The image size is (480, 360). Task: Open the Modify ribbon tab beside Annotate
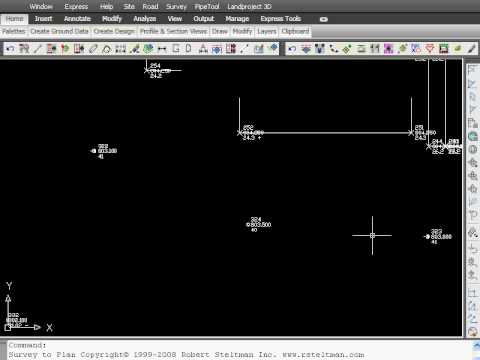click(x=112, y=19)
